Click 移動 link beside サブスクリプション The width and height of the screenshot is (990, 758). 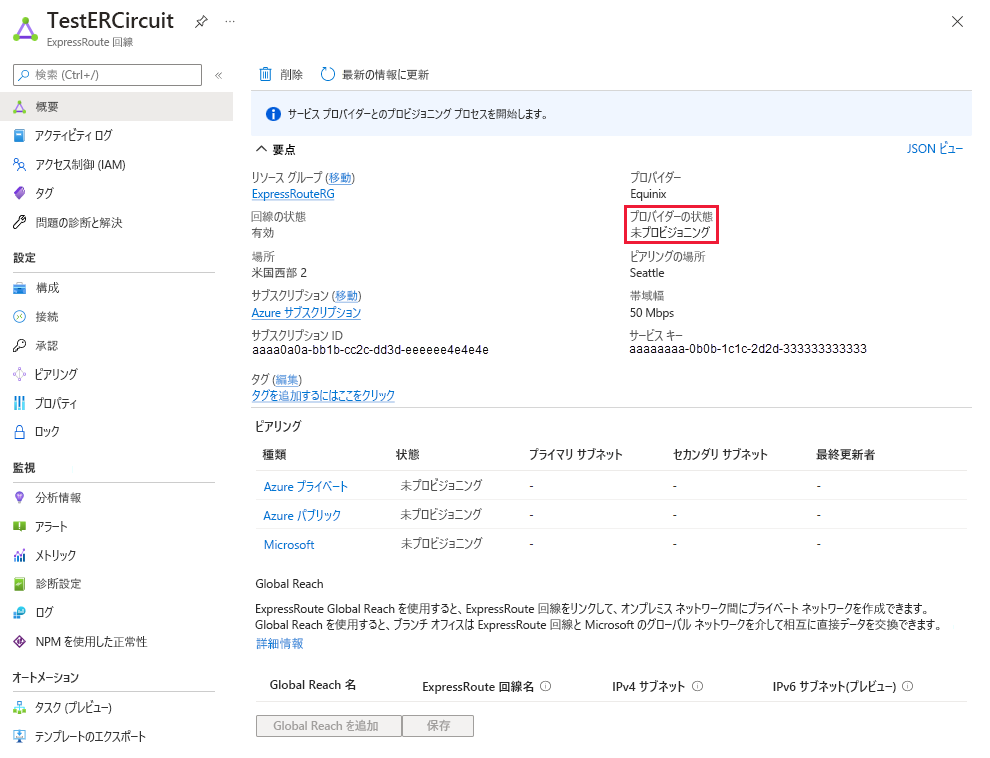346,295
